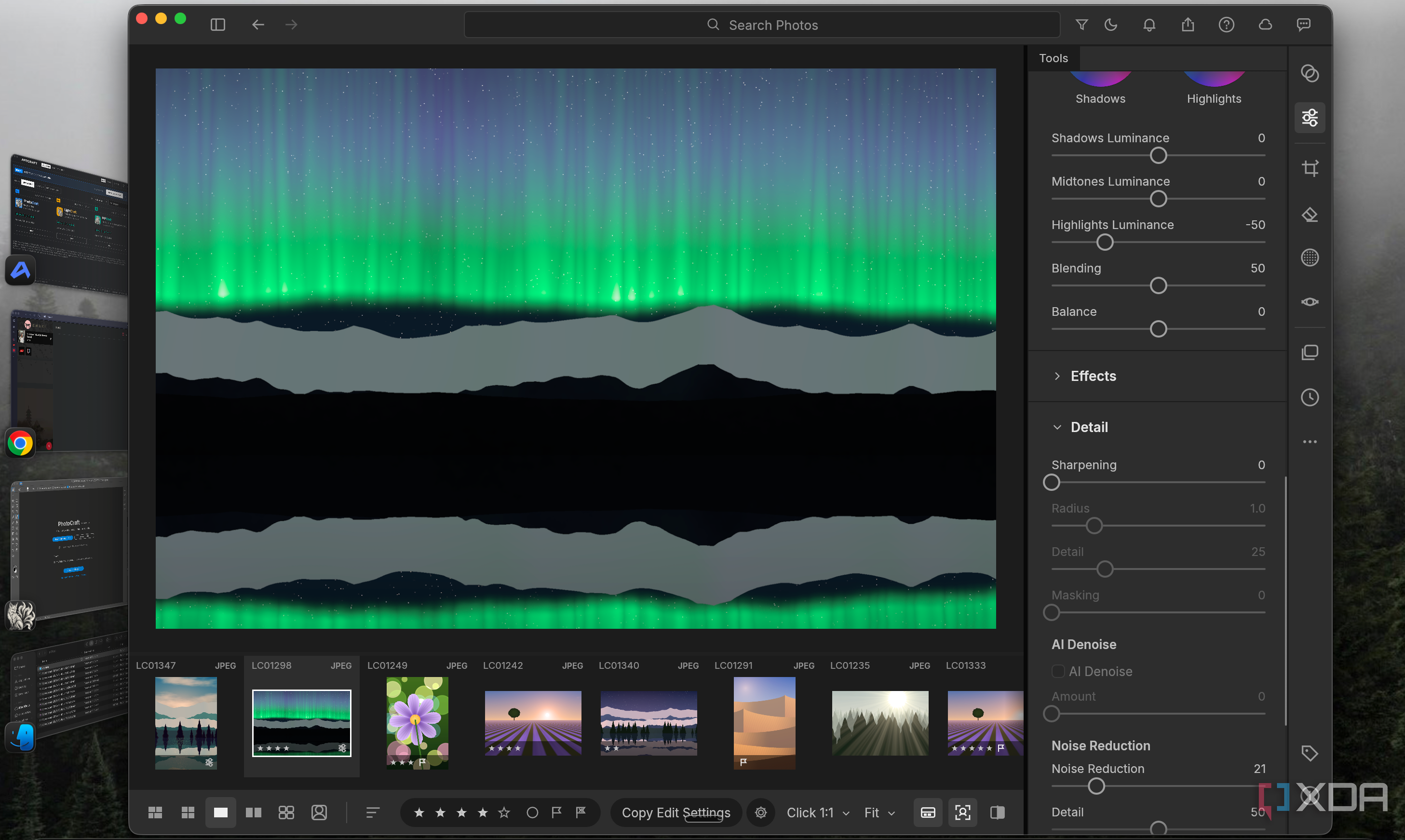Open the gear next to Copy Edit Settings
The height and width of the screenshot is (840, 1405).
pos(761,813)
